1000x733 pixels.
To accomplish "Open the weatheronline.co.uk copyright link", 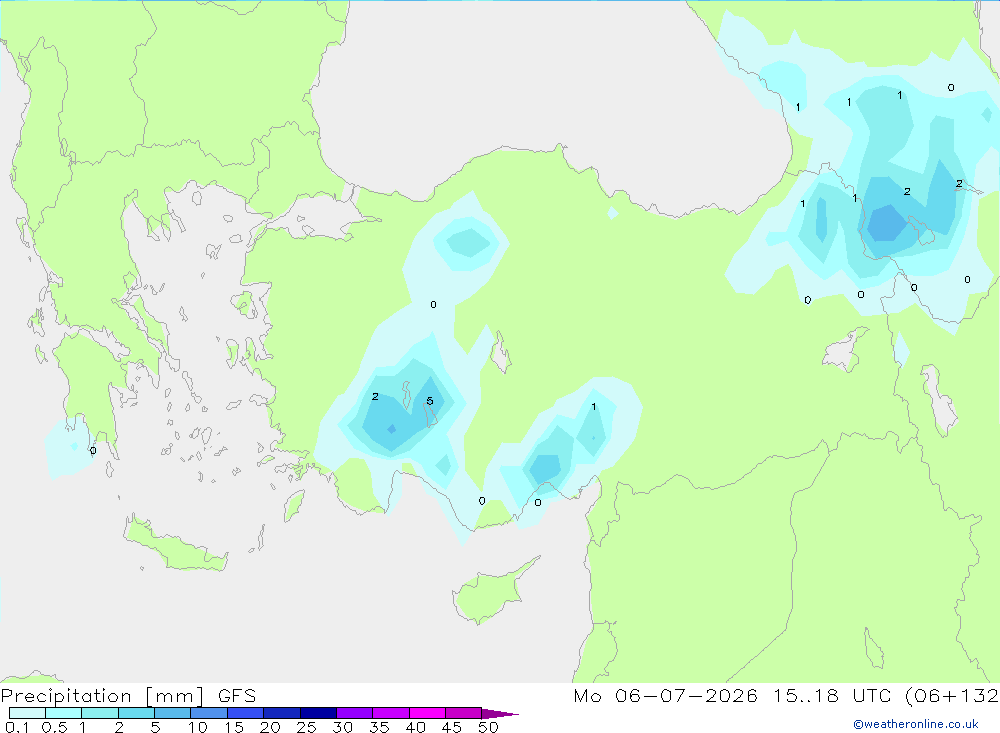I will pyautogui.click(x=916, y=724).
